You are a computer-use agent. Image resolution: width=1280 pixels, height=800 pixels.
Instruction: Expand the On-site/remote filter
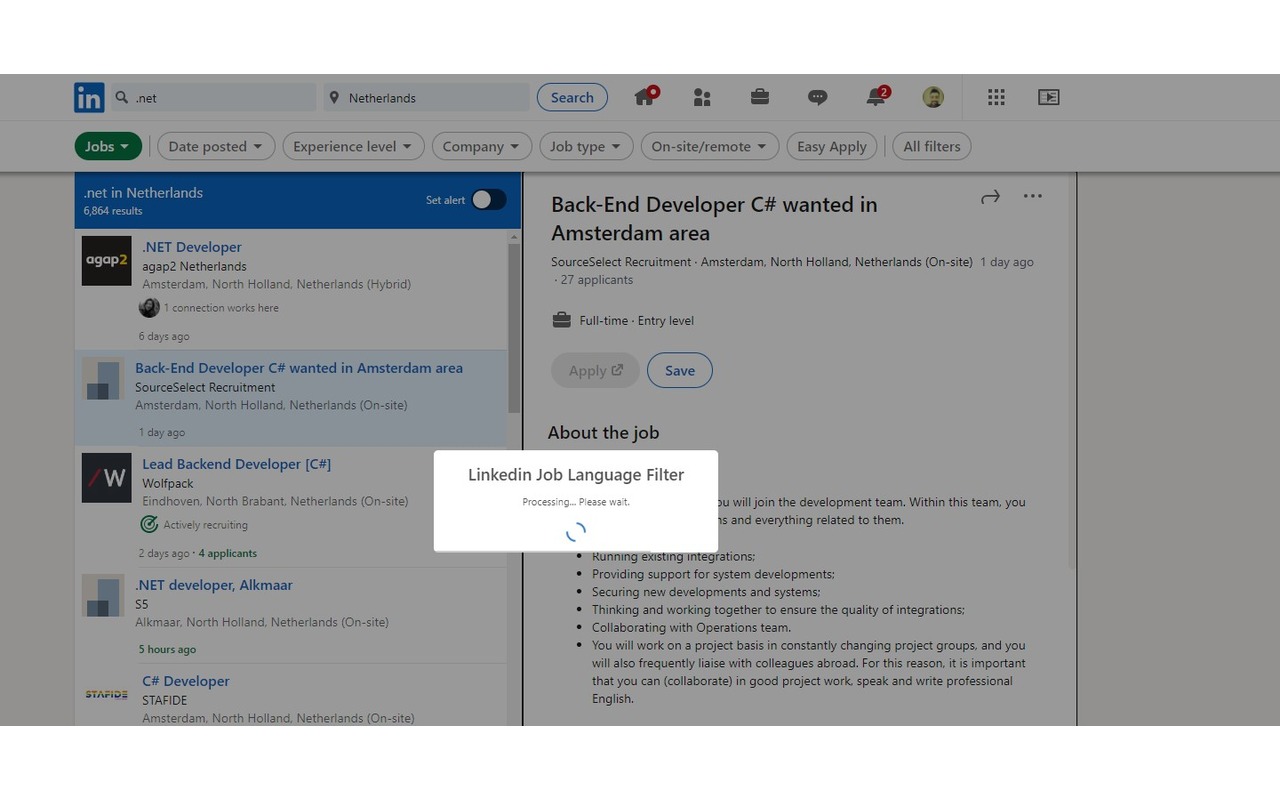point(710,146)
